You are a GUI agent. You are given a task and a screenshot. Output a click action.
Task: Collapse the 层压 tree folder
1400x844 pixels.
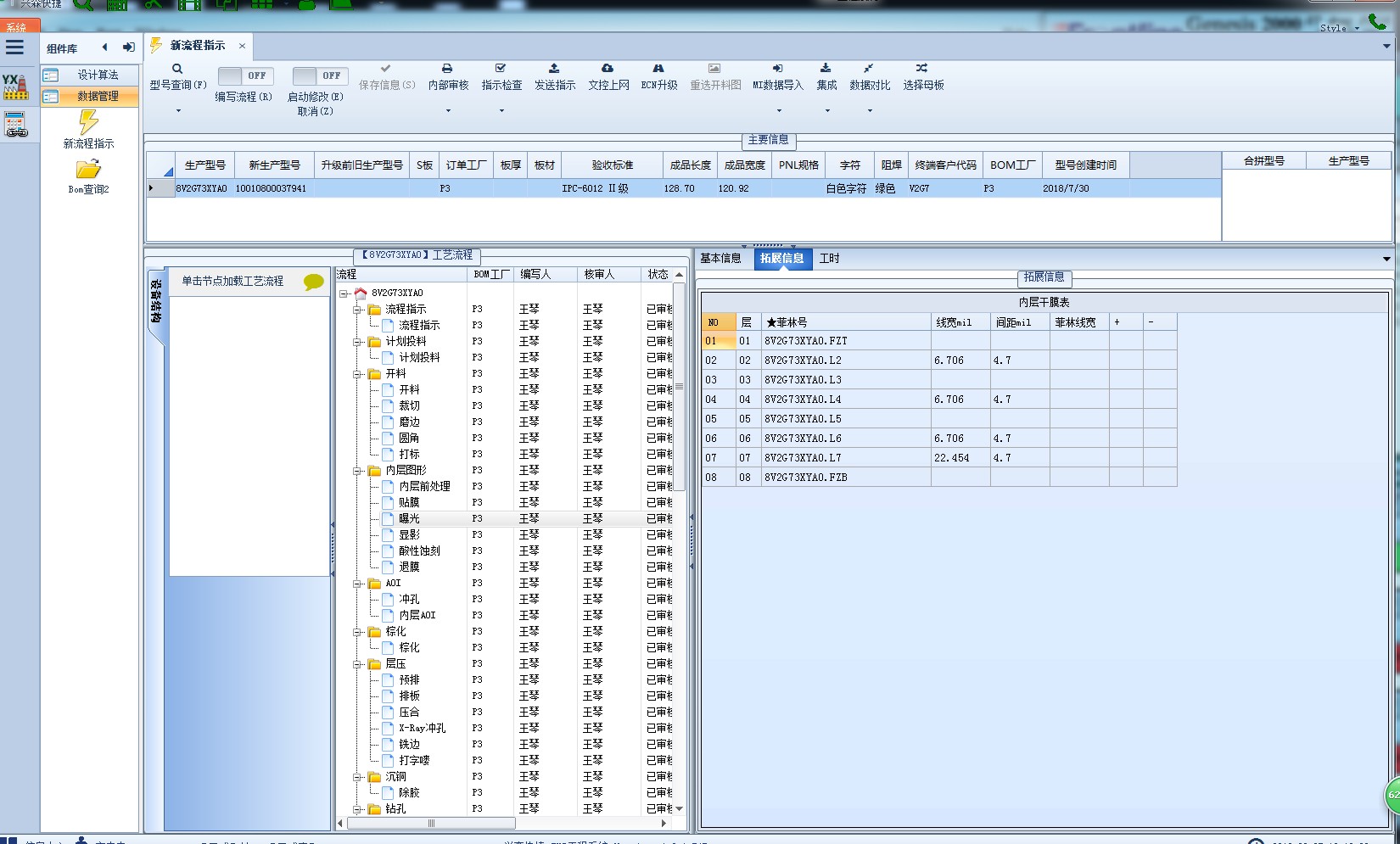pos(357,664)
